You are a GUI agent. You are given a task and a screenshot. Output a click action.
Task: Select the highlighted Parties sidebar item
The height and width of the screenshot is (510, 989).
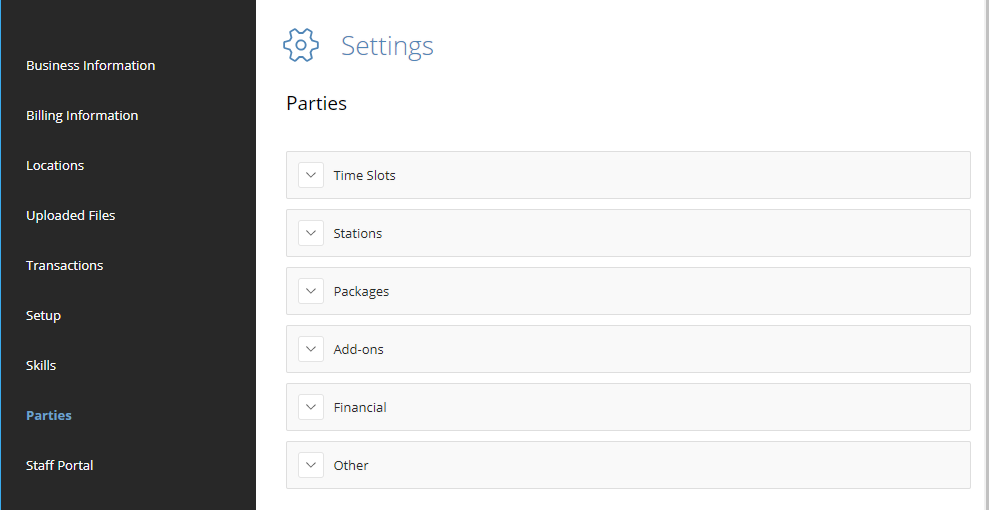pos(49,415)
